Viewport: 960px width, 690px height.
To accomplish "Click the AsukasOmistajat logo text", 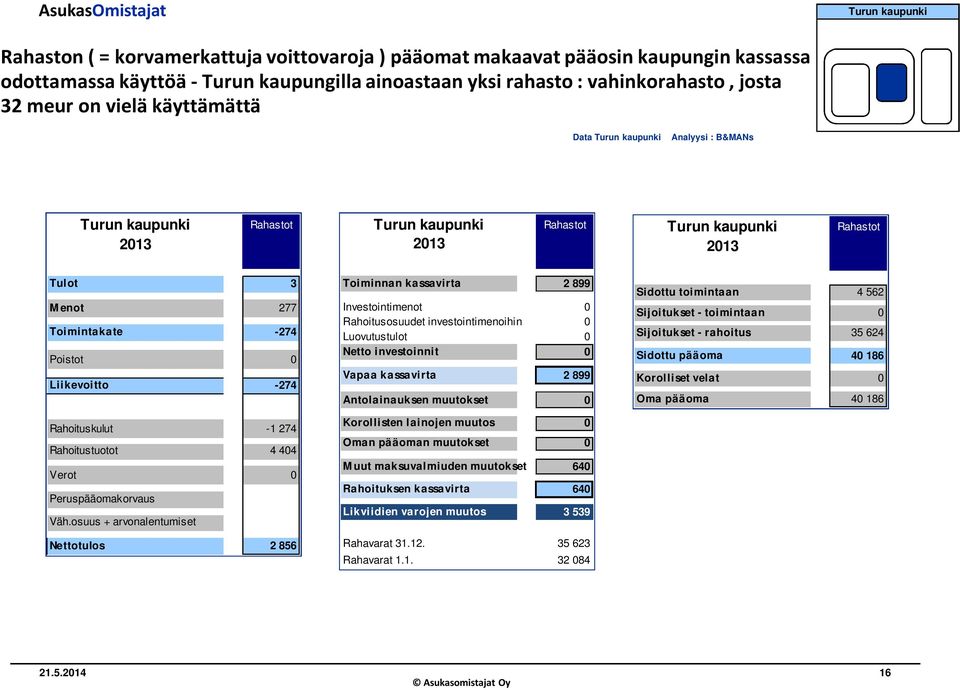I will point(102,10).
